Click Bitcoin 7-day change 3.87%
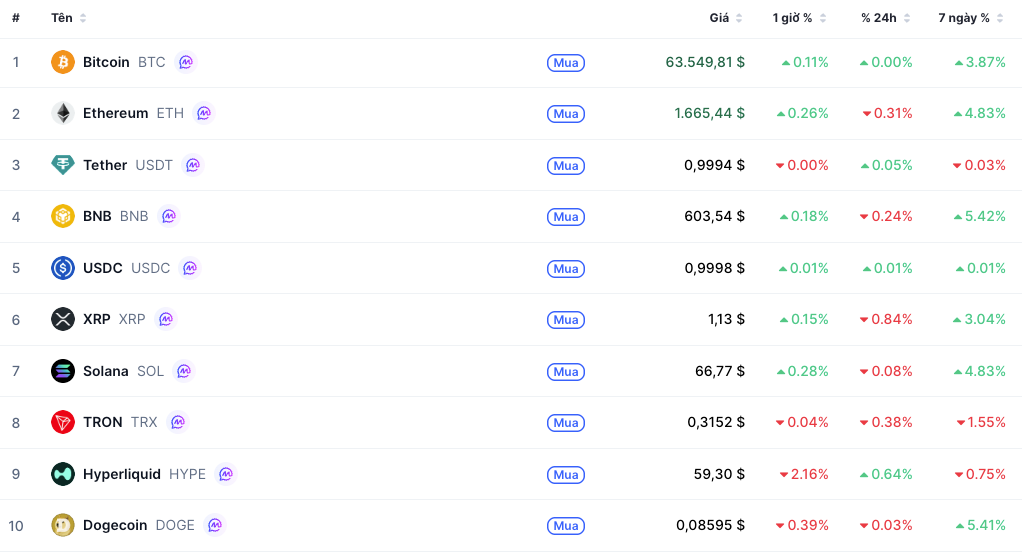 (980, 62)
